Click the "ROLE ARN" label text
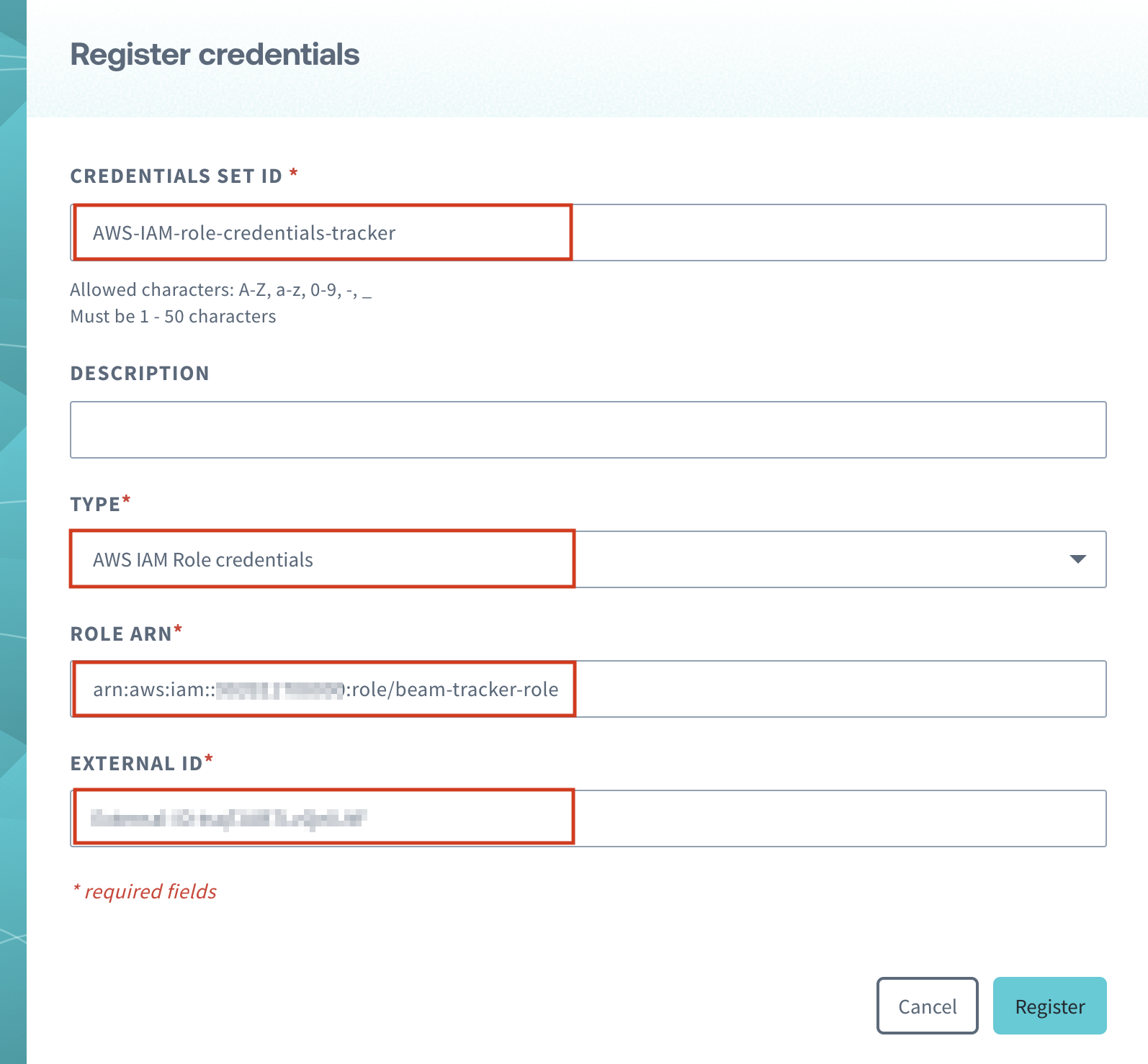 (x=121, y=634)
